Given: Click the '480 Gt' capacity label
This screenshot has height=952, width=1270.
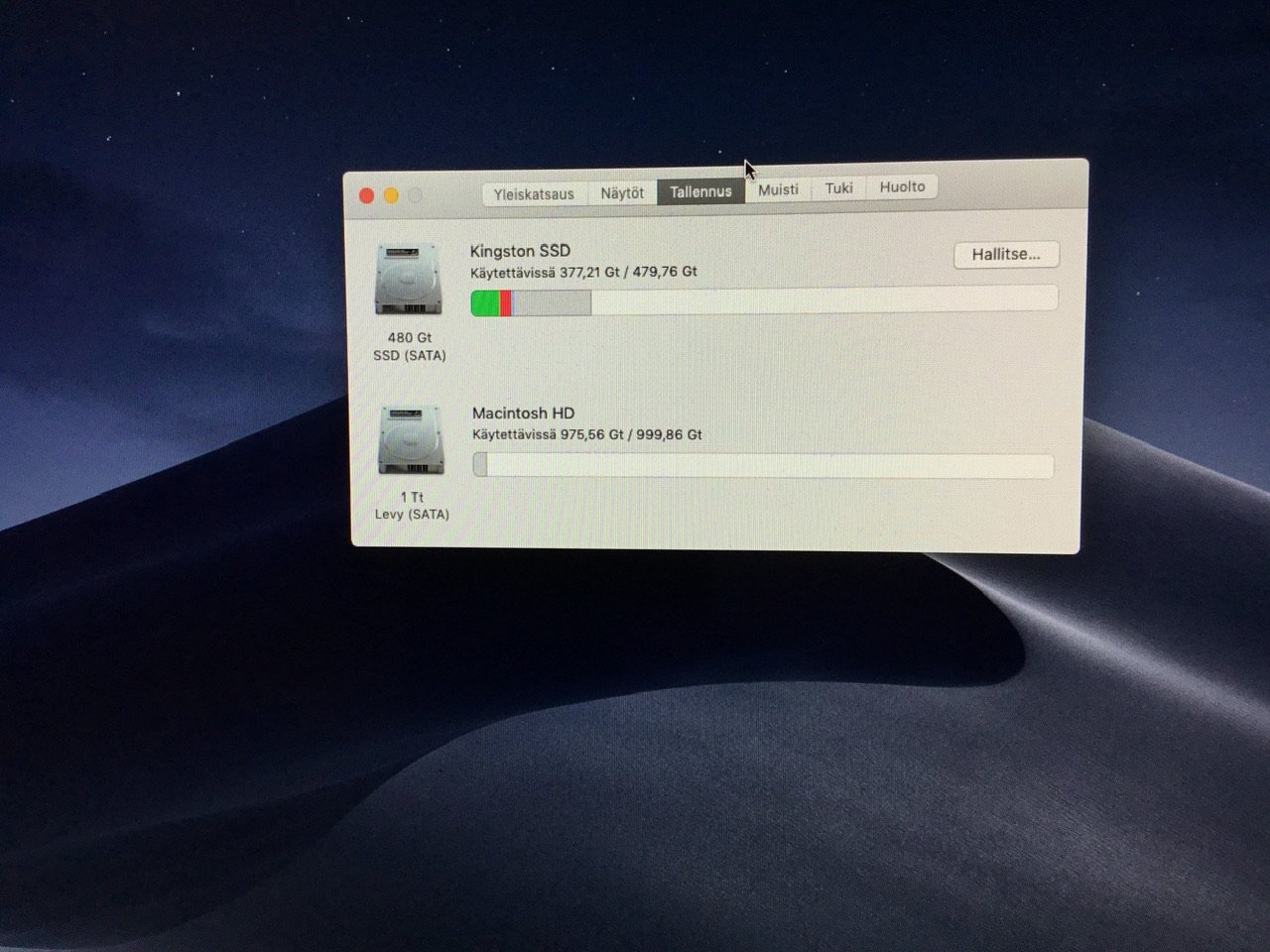Looking at the screenshot, I should (410, 338).
